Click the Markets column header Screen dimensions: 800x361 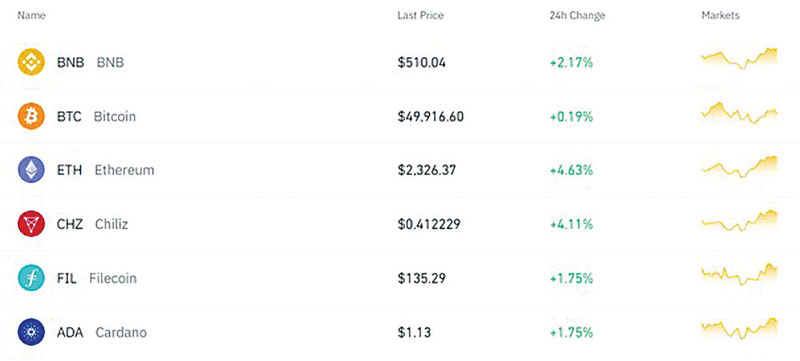(720, 15)
